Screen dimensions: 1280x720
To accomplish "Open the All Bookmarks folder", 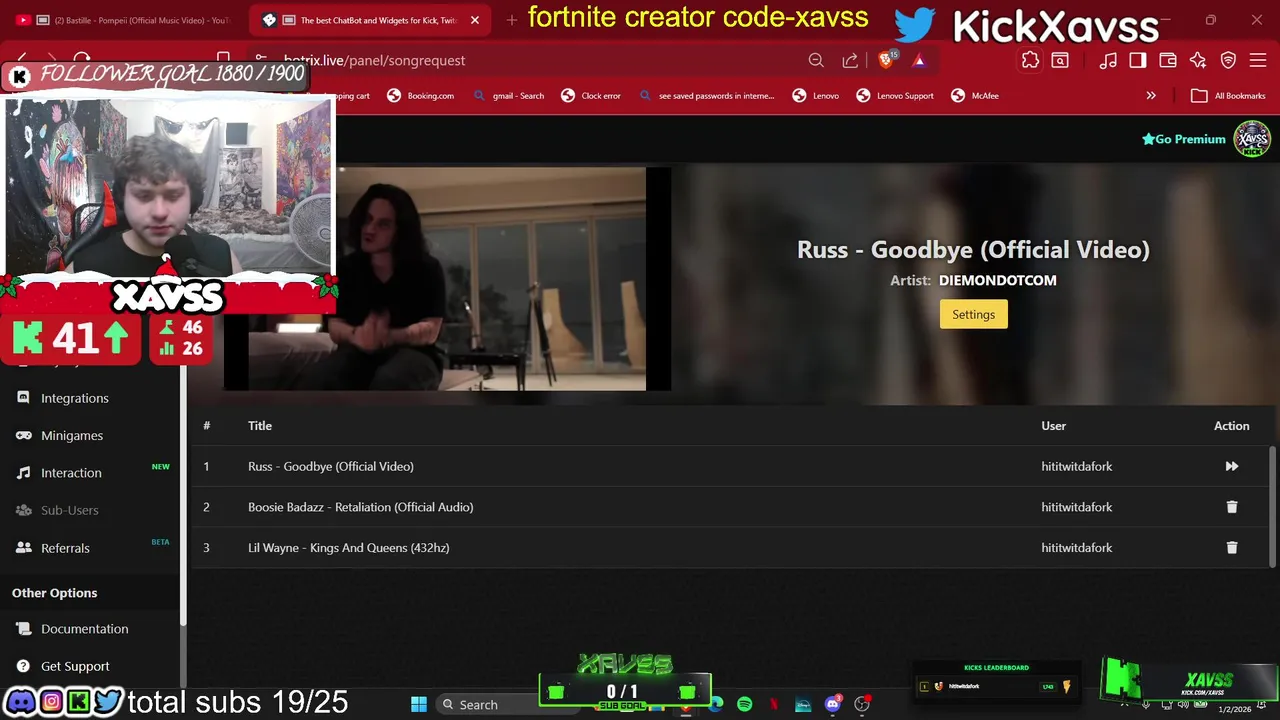I will [1228, 96].
